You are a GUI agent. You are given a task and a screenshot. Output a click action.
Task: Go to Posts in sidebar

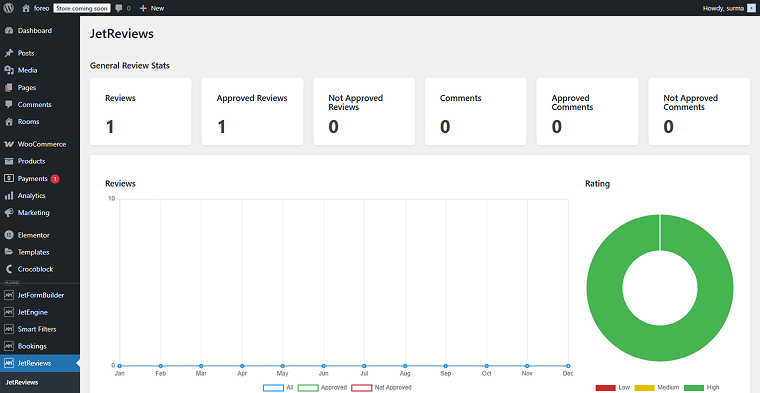click(40, 53)
